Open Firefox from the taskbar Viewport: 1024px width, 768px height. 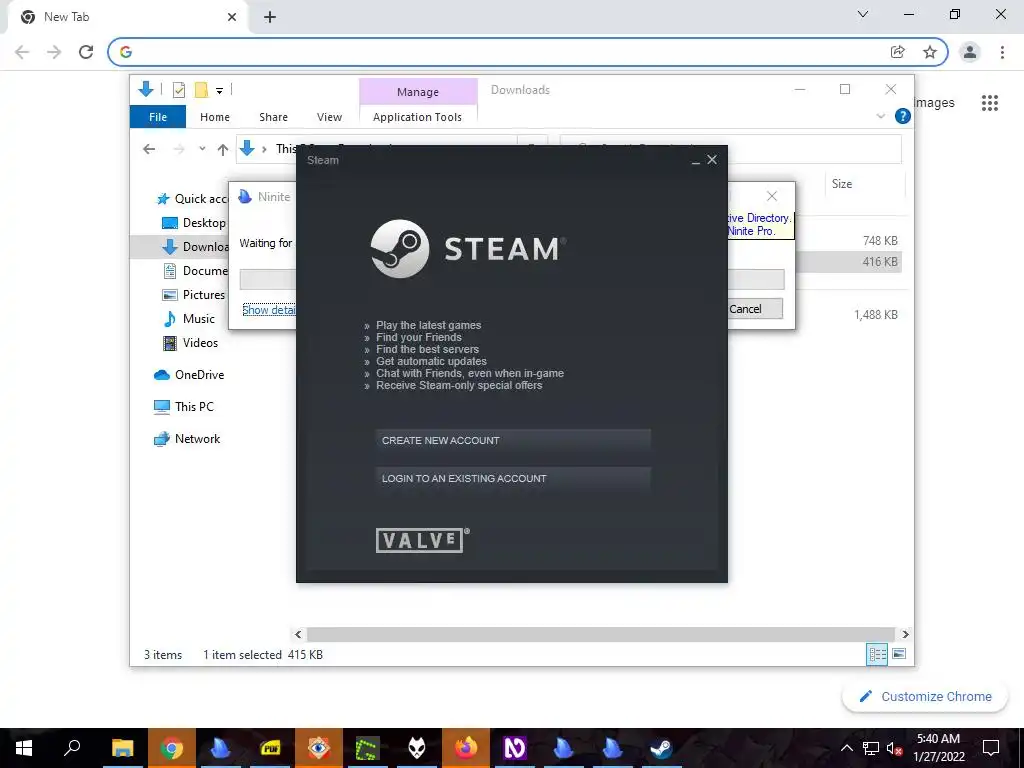[466, 748]
